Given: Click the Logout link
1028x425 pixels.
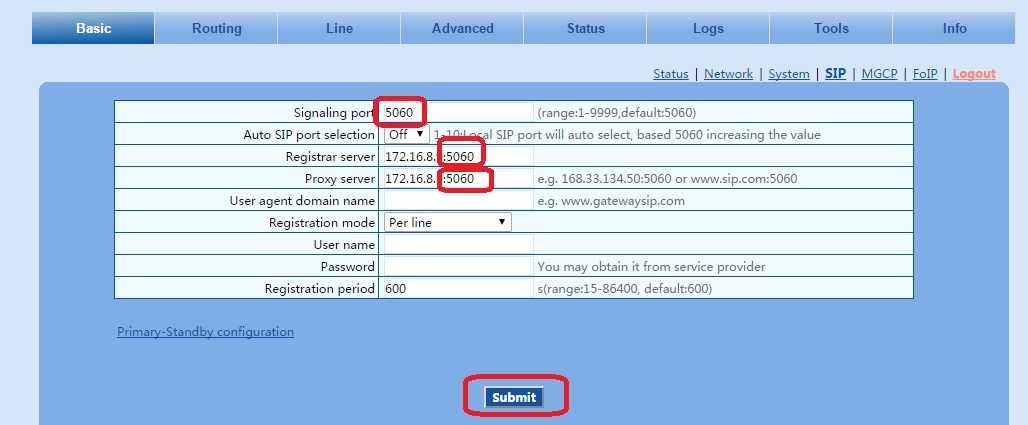Looking at the screenshot, I should coord(974,74).
